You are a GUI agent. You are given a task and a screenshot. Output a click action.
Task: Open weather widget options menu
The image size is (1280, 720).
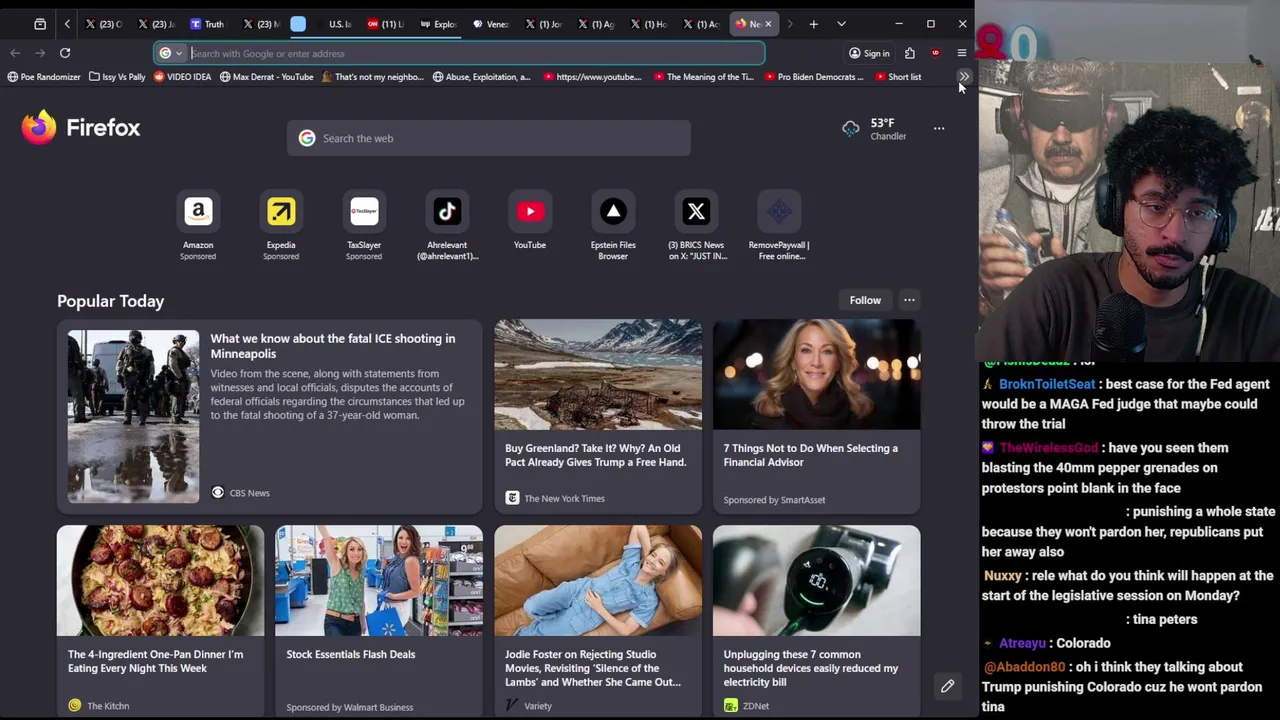tap(939, 128)
